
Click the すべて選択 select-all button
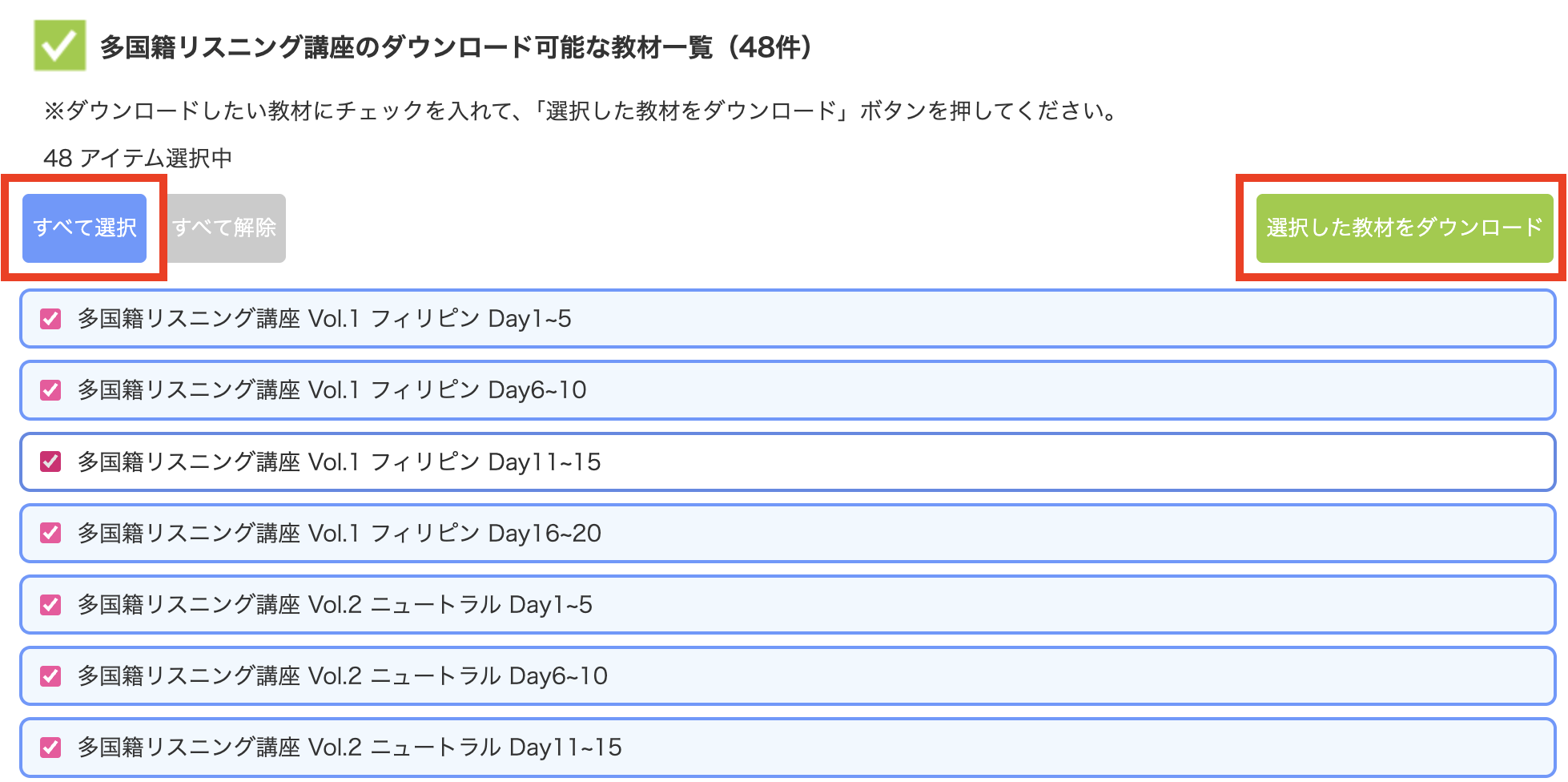[85, 228]
